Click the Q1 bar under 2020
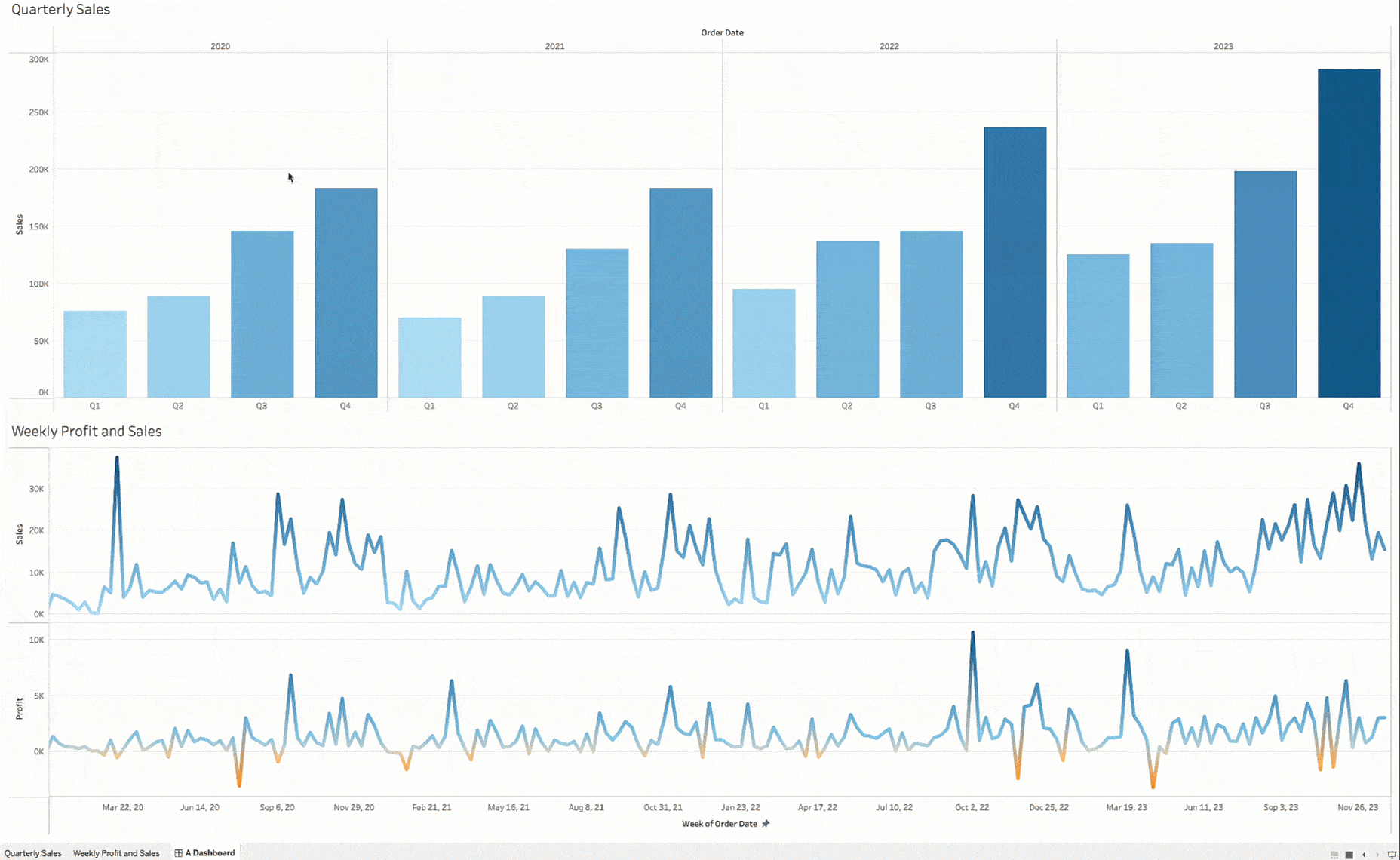 94,351
